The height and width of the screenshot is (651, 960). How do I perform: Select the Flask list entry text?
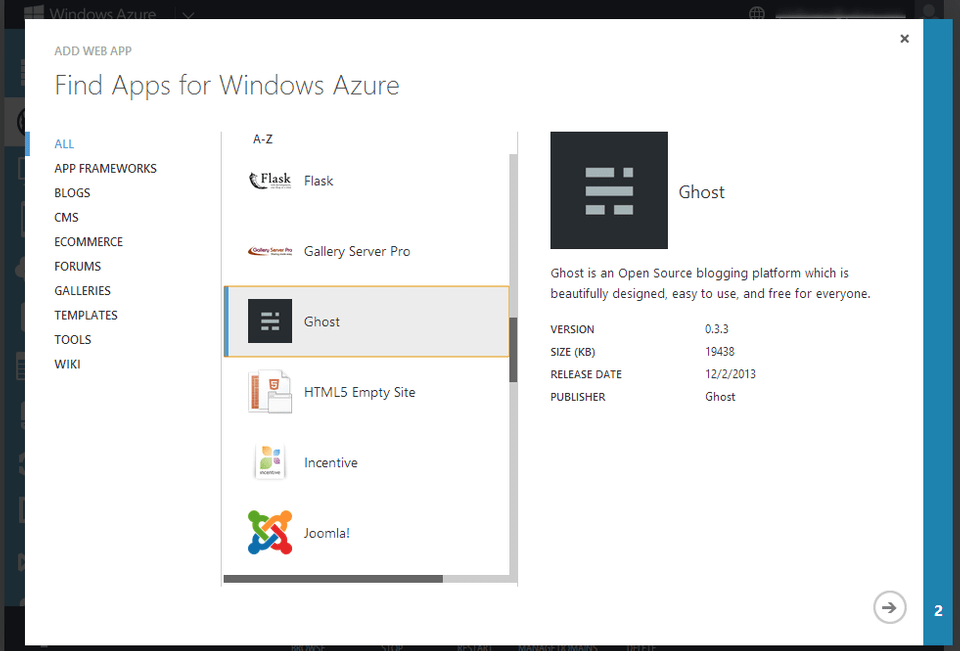point(318,181)
